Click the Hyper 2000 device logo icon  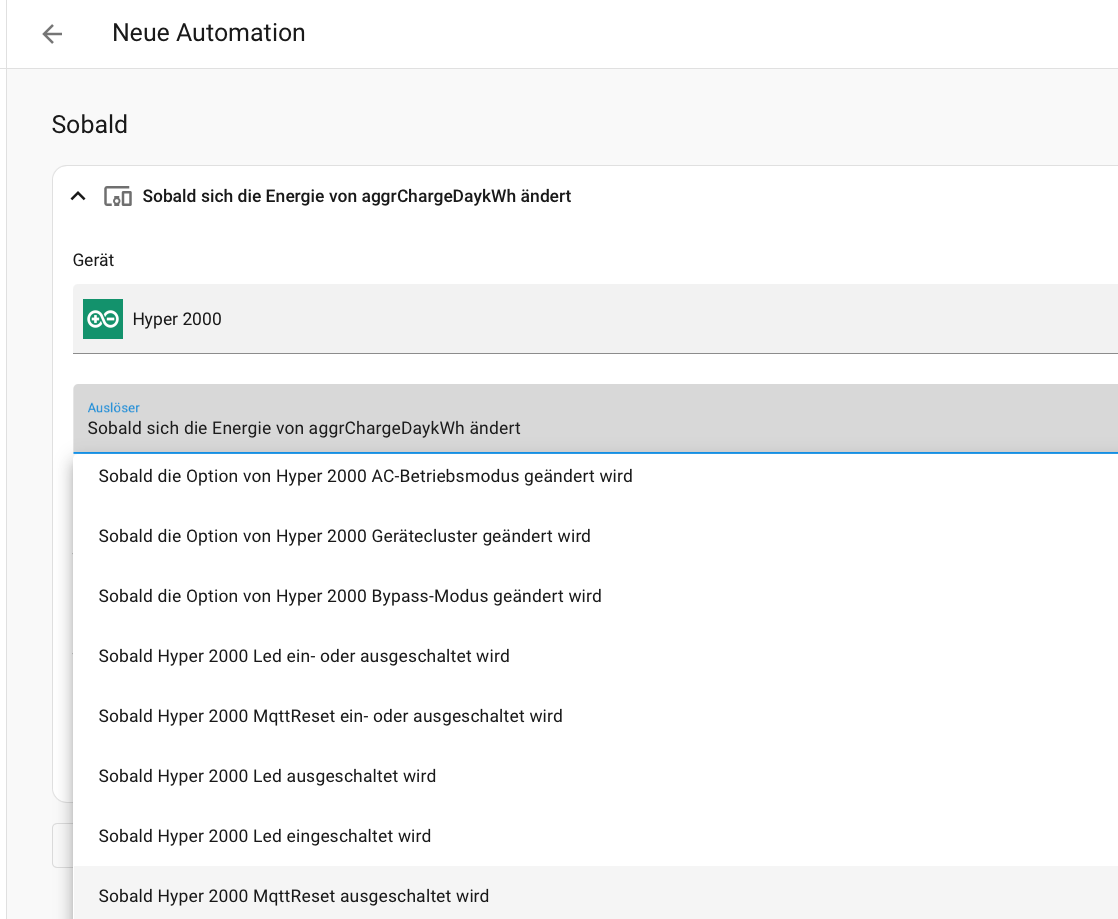[103, 319]
